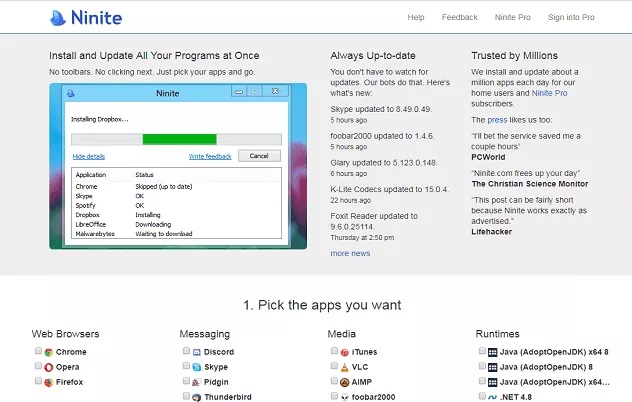The height and width of the screenshot is (402, 632).
Task: Click 'foobar2000 updated to 1.4.6.' text
Action: click(382, 136)
